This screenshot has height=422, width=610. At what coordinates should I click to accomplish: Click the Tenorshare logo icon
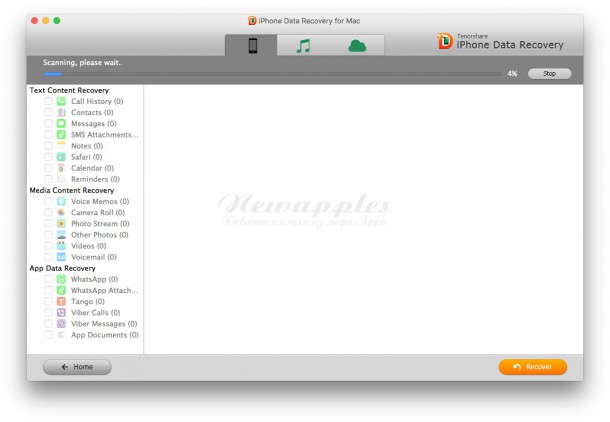(x=445, y=41)
